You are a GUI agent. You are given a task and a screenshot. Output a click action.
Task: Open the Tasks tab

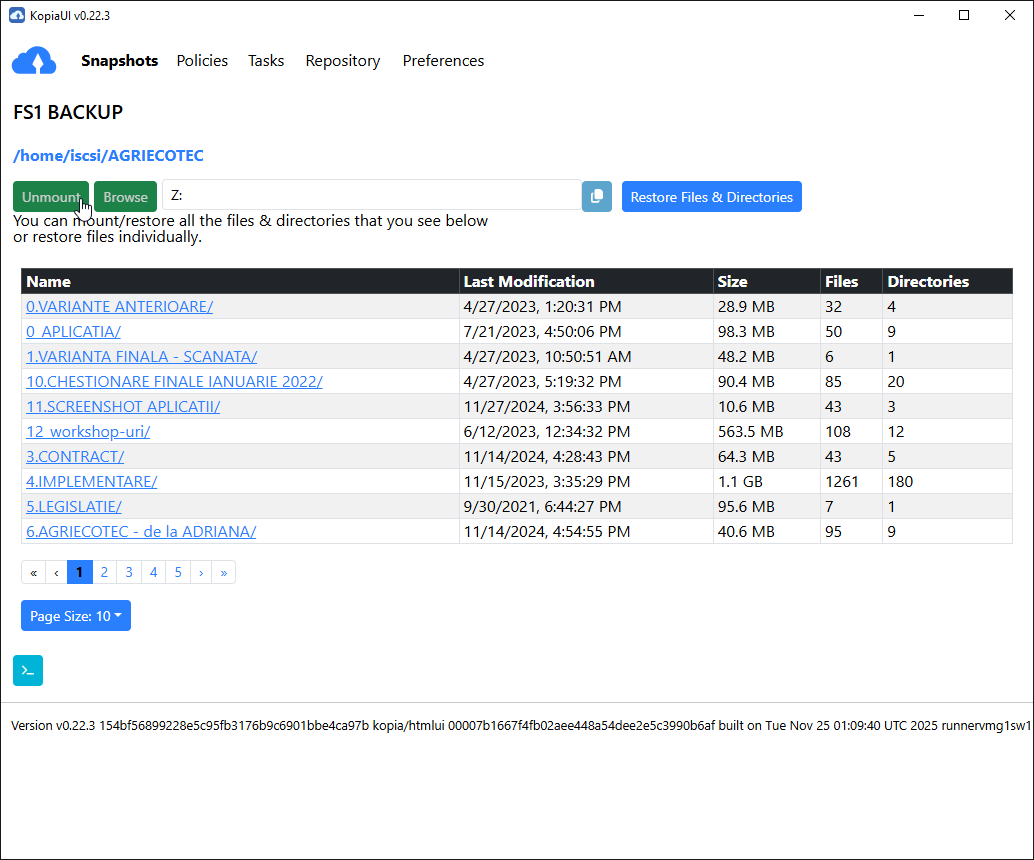(x=266, y=61)
